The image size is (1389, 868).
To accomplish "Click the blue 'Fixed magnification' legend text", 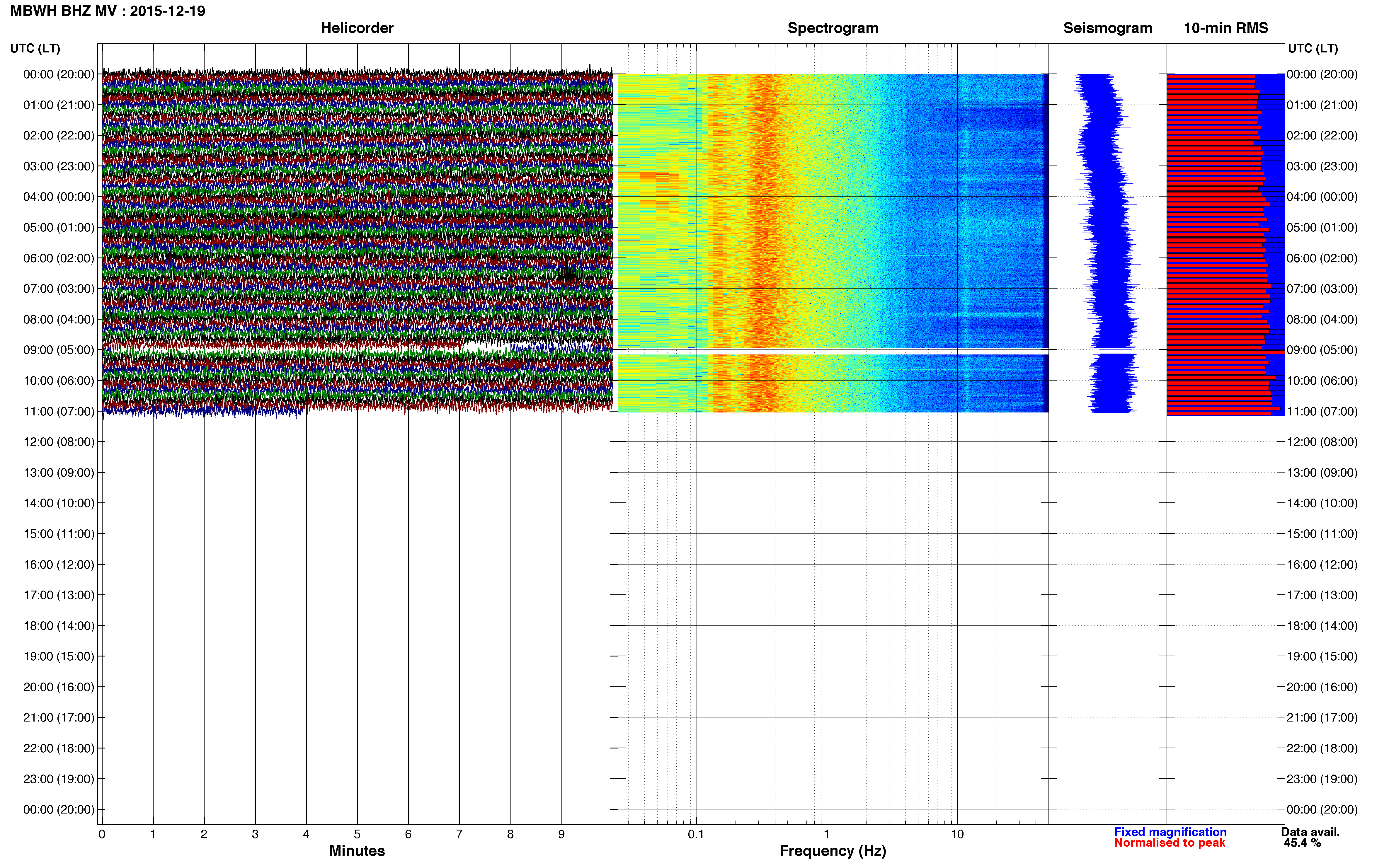I will coord(1170,832).
